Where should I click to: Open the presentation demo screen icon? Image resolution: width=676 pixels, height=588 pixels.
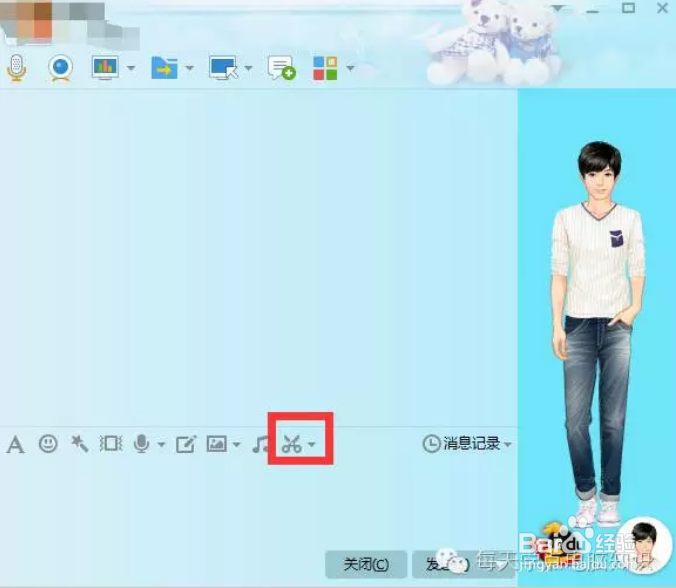coord(105,68)
